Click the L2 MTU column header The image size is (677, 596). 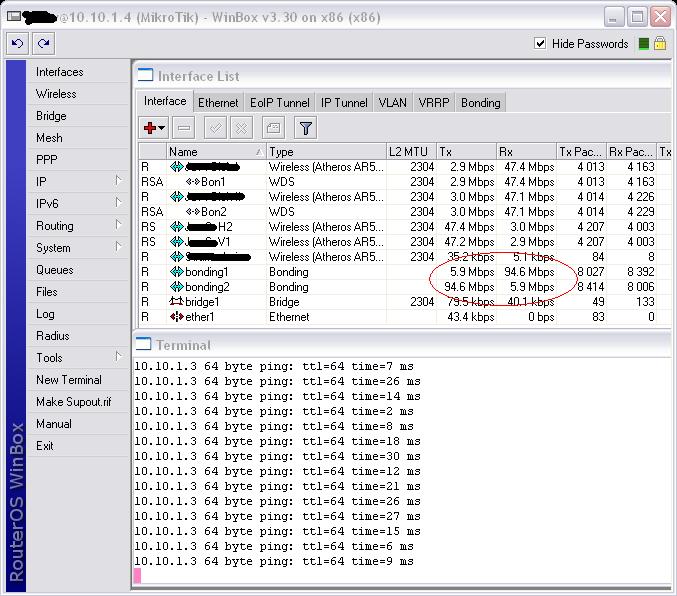[x=411, y=152]
